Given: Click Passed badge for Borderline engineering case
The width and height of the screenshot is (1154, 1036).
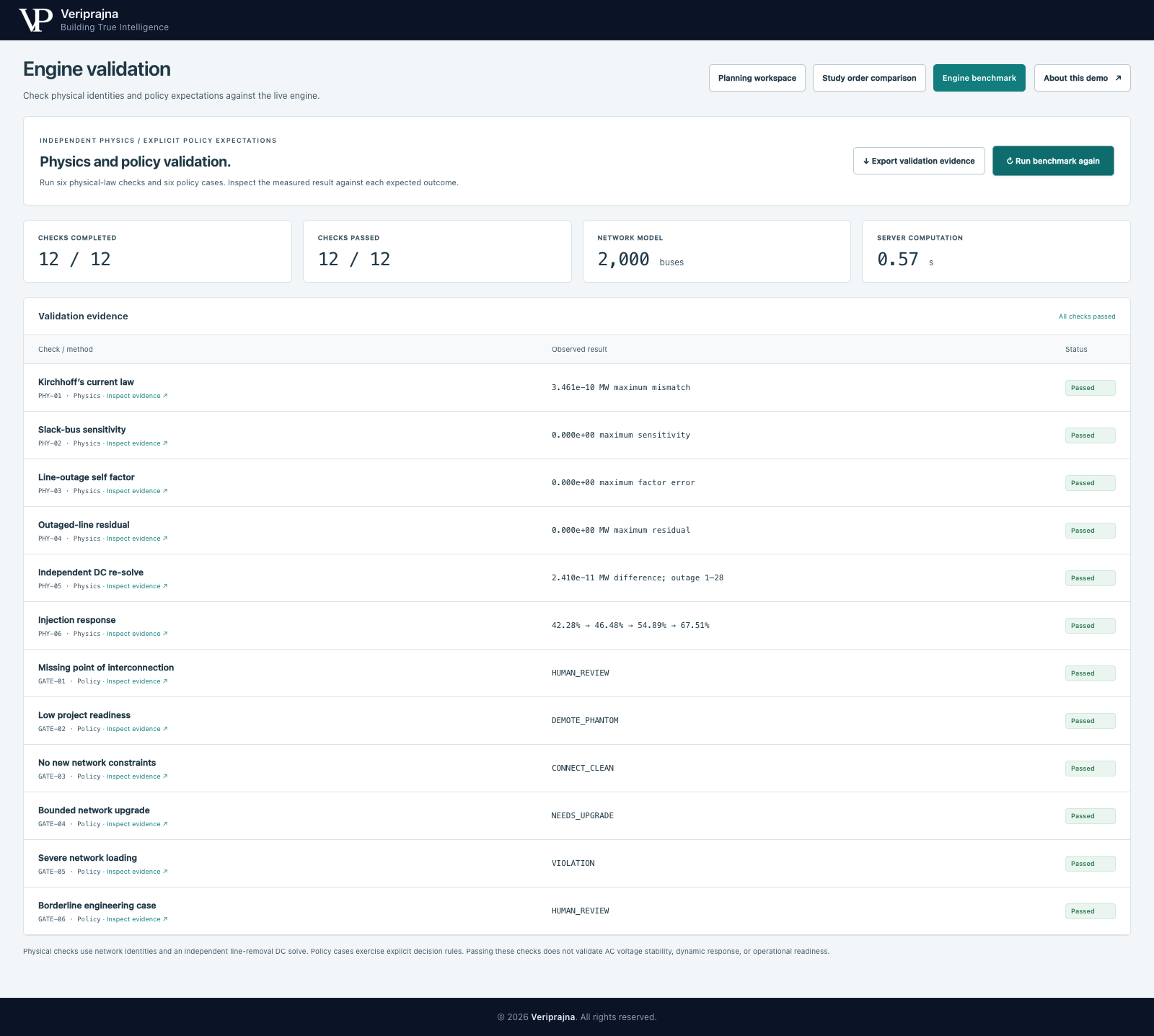Looking at the screenshot, I should pyautogui.click(x=1090, y=911).
